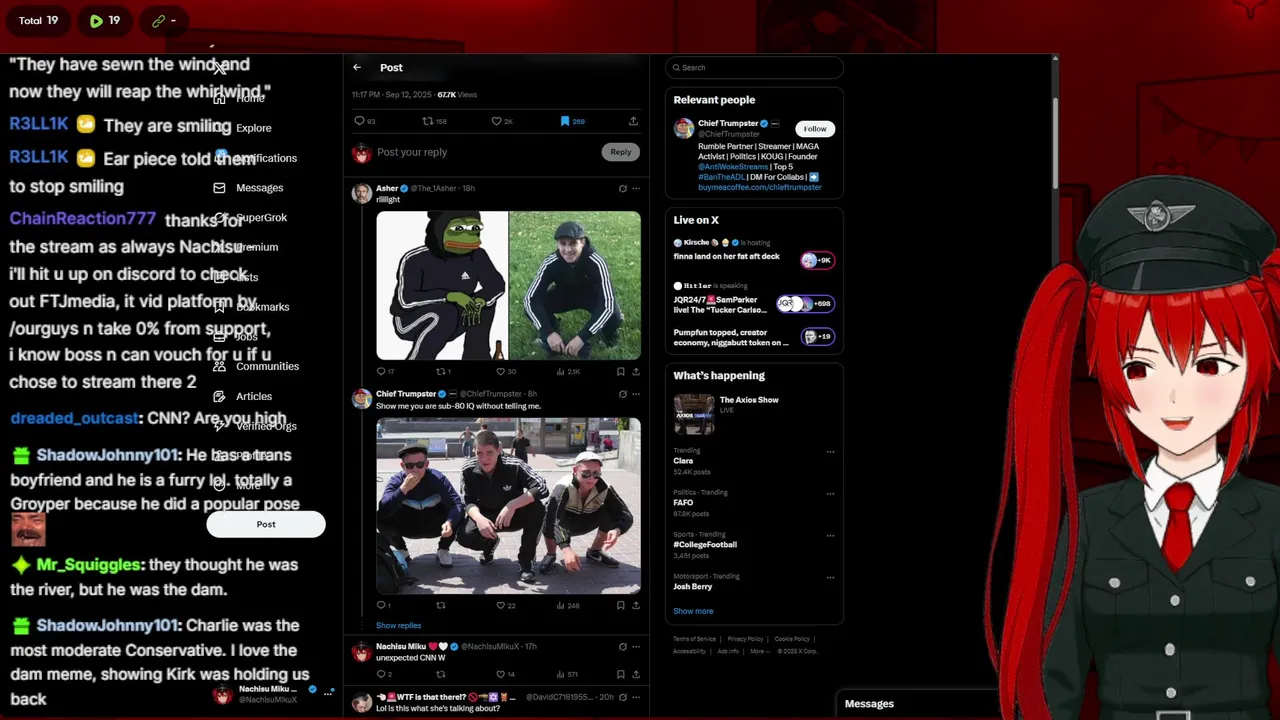Share Nachisu Miku's unexpected CNN W post

click(636, 674)
